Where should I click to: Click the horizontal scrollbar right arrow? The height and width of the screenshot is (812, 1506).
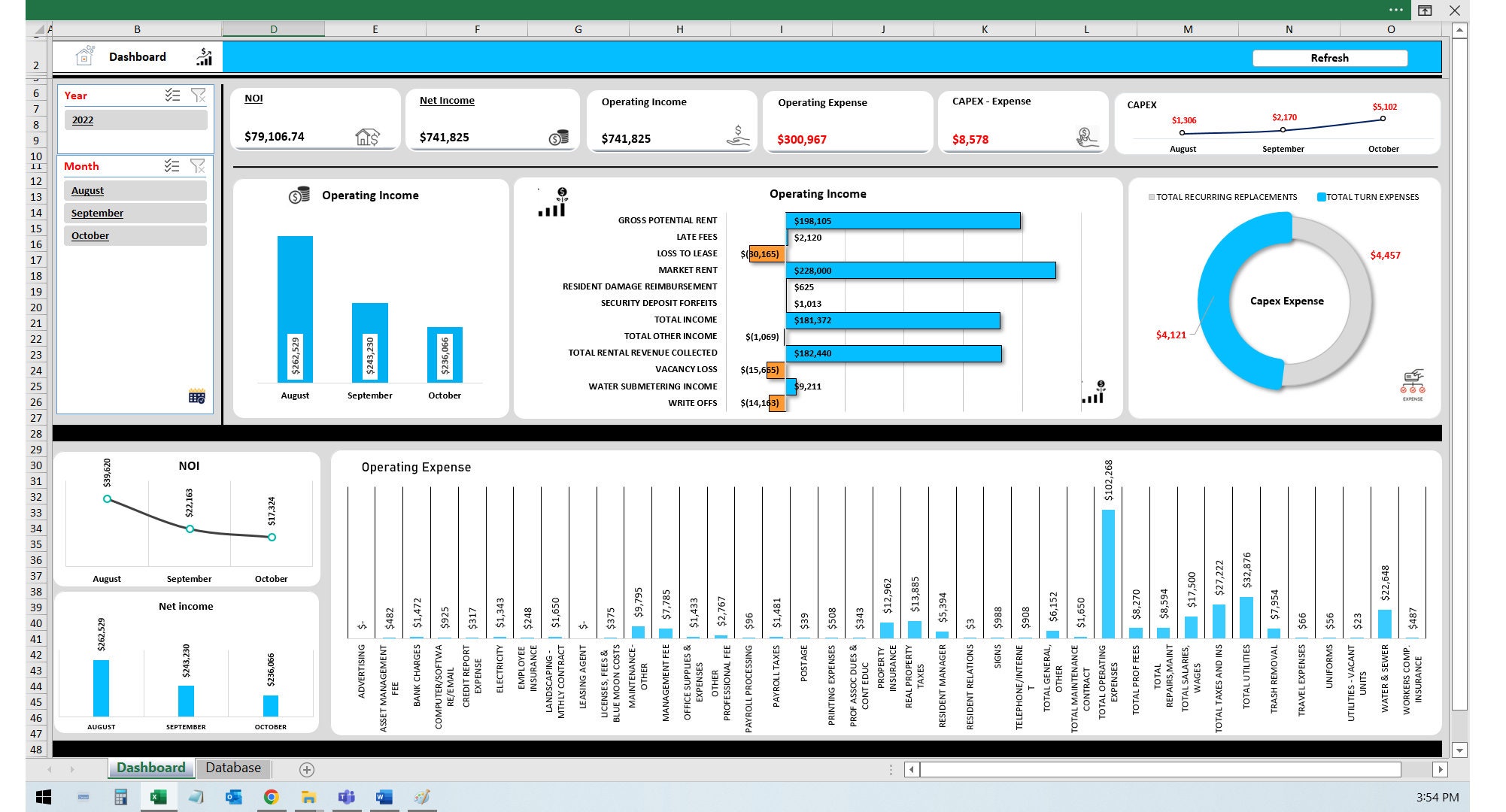(1438, 769)
